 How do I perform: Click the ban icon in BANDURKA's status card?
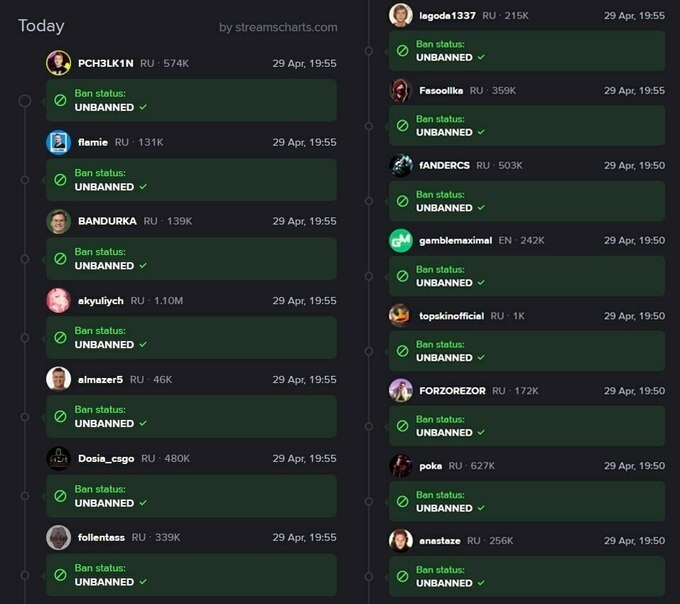[60, 259]
